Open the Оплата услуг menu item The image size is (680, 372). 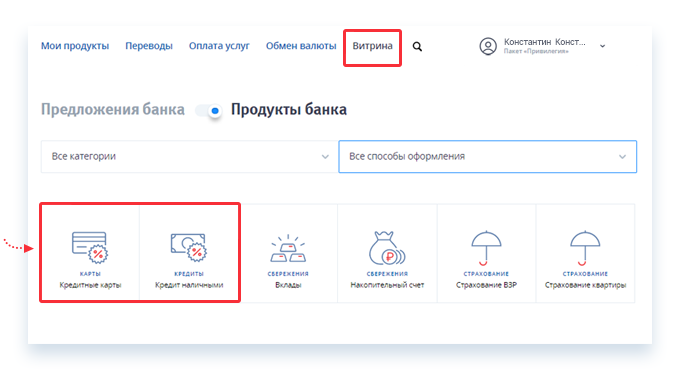tap(219, 46)
